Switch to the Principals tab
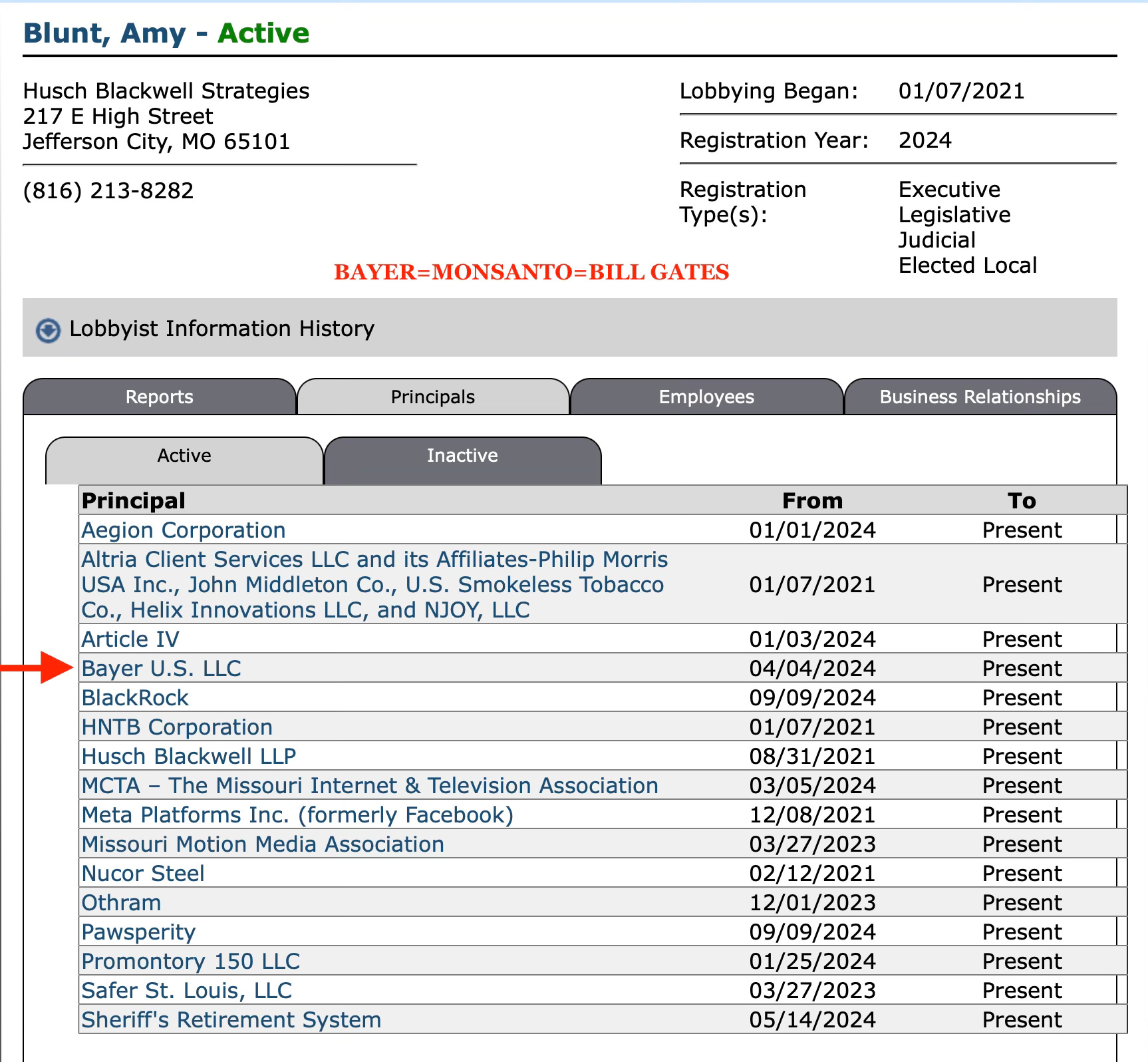 point(433,397)
